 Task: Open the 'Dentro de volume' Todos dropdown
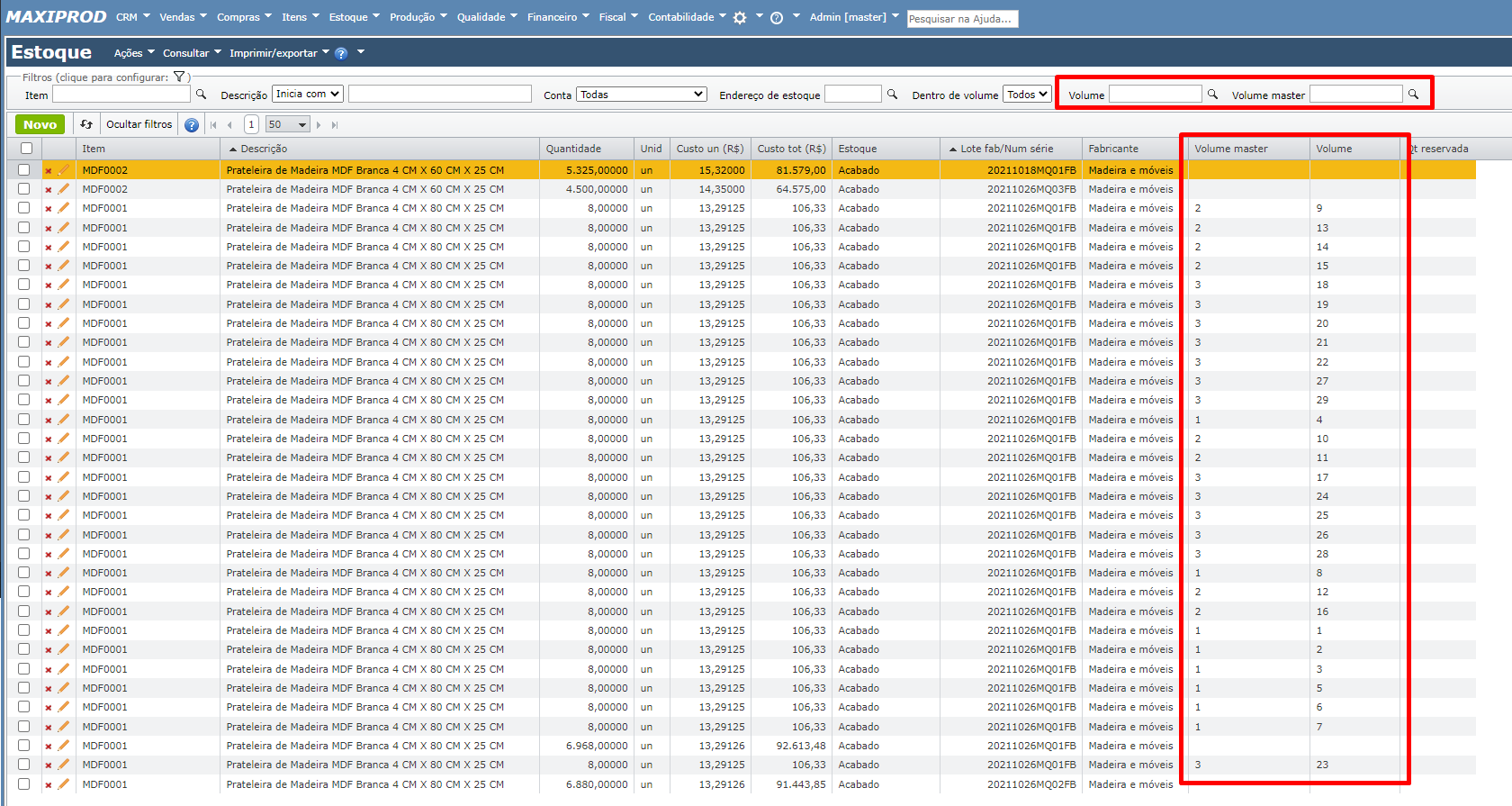click(1027, 95)
